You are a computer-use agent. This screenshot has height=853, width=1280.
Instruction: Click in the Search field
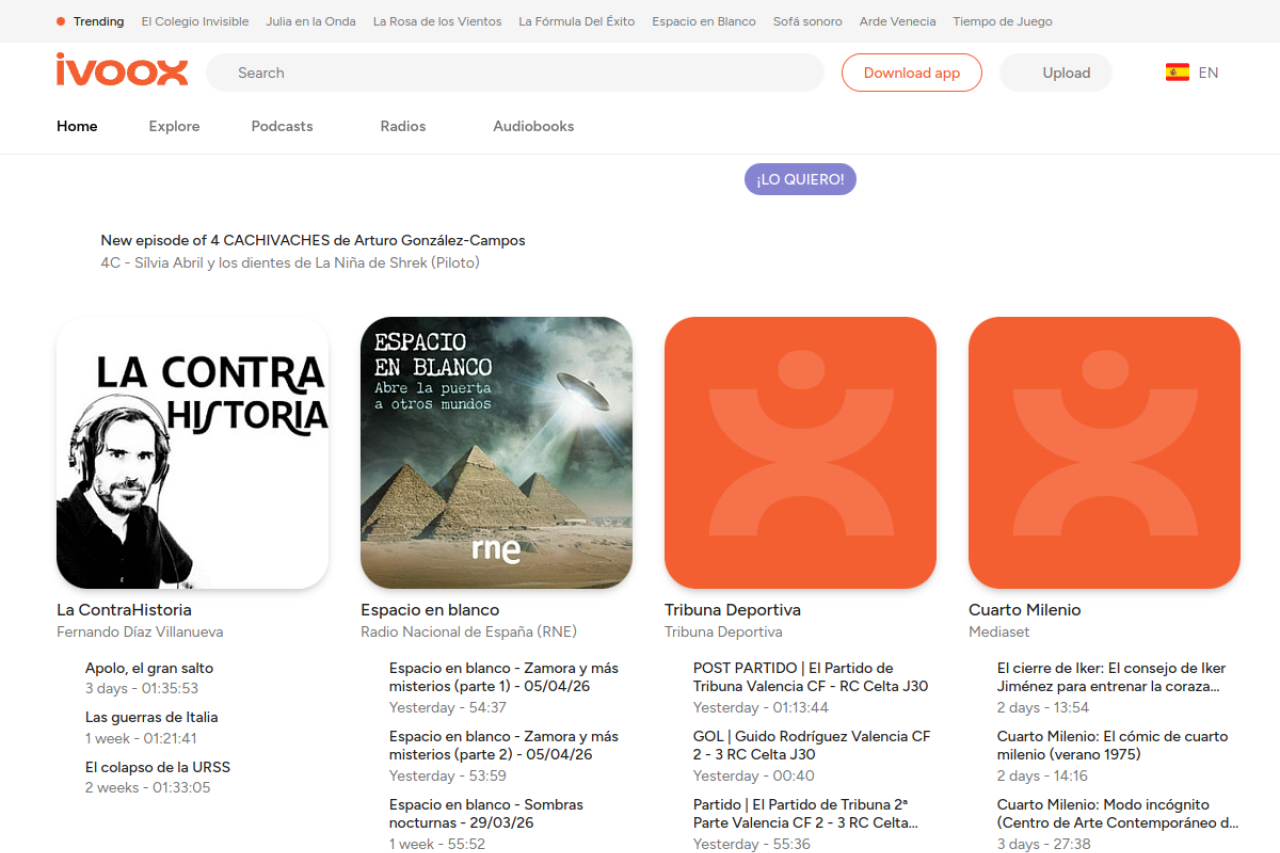[x=514, y=73]
